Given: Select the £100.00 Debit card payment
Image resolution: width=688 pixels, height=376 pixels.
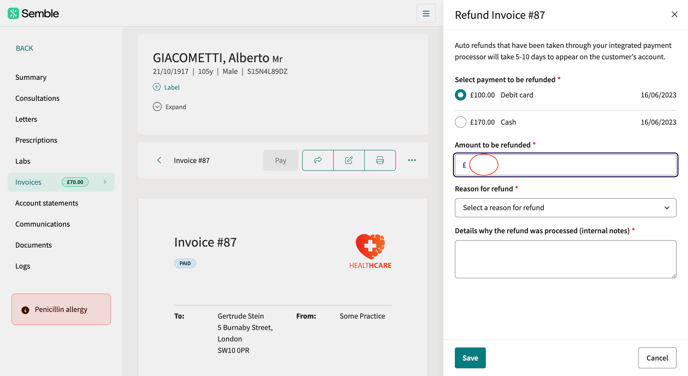Looking at the screenshot, I should click(x=460, y=95).
